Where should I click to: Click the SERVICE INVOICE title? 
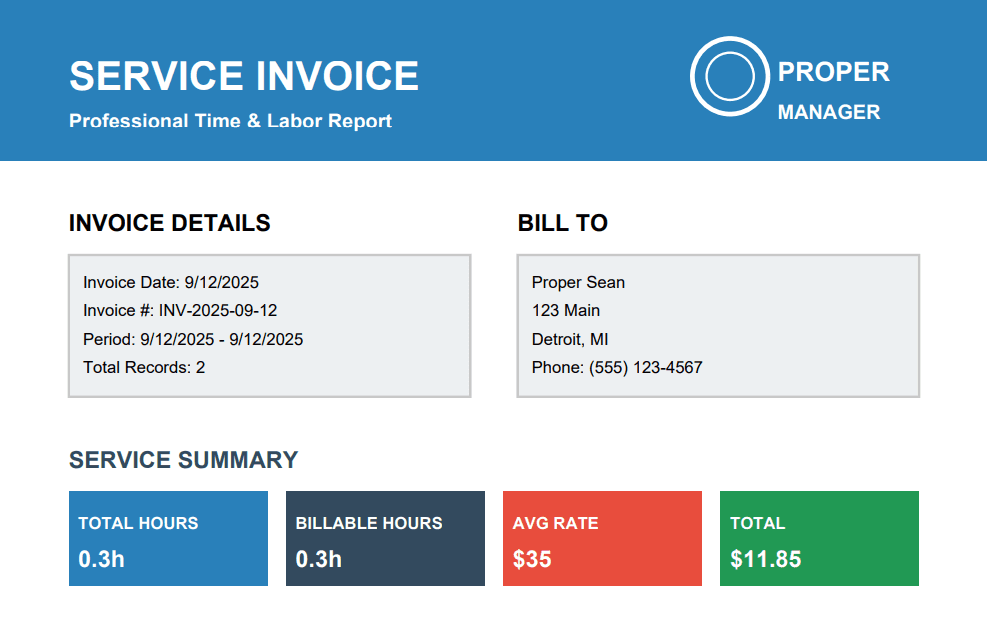(243, 75)
